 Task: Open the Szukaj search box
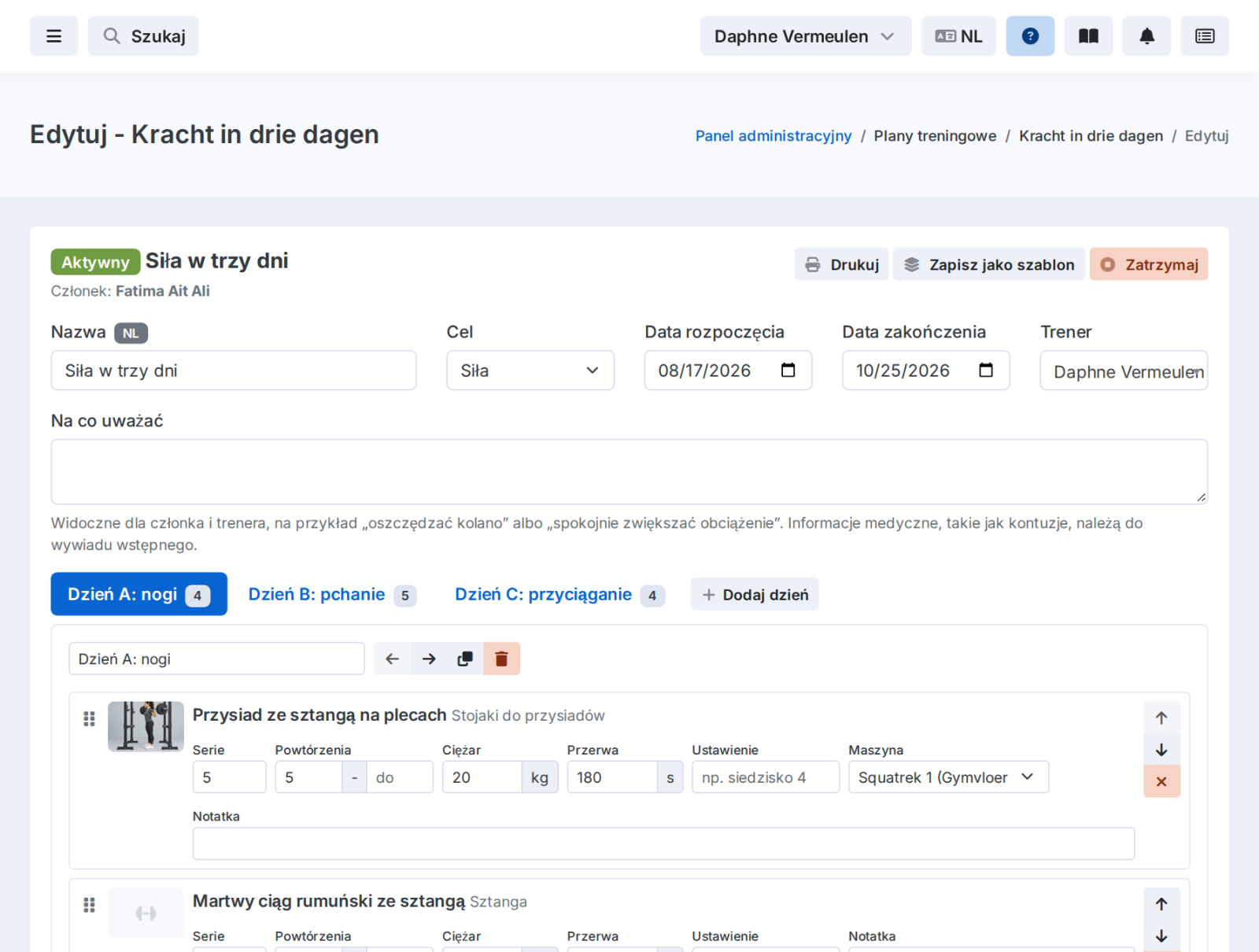pyautogui.click(x=143, y=36)
